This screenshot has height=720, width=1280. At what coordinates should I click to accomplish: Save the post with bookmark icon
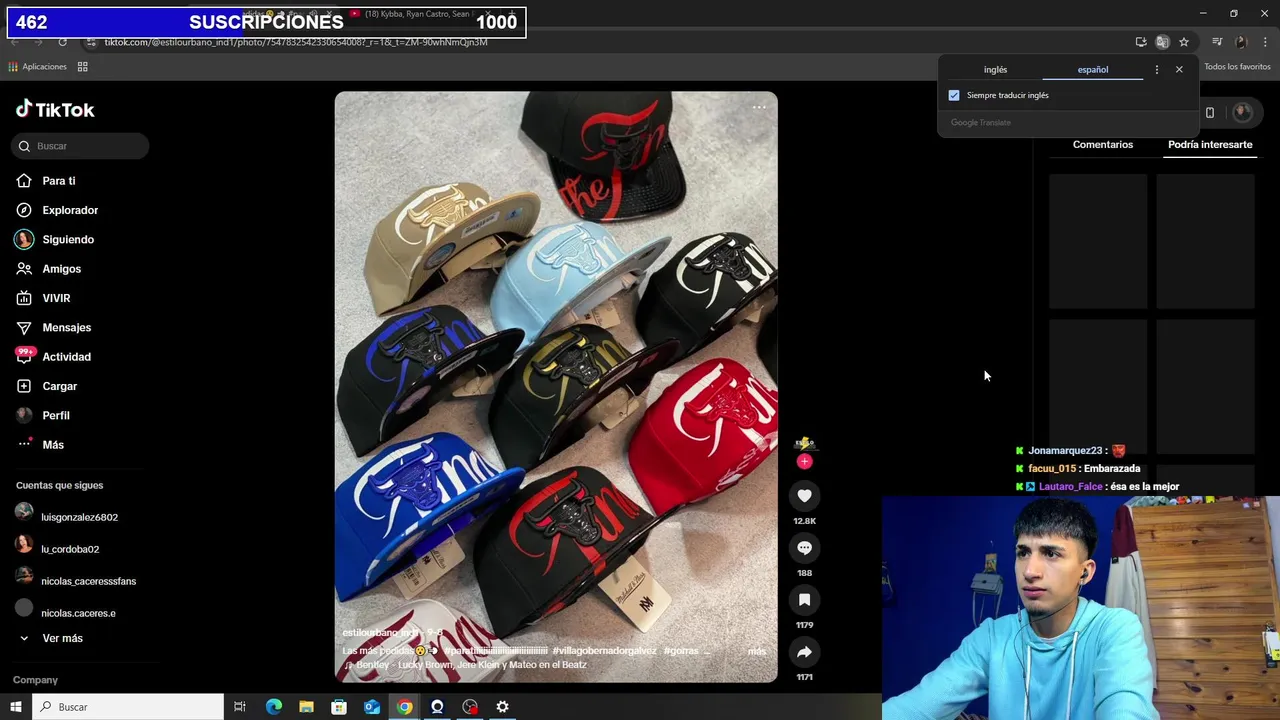[x=804, y=600]
